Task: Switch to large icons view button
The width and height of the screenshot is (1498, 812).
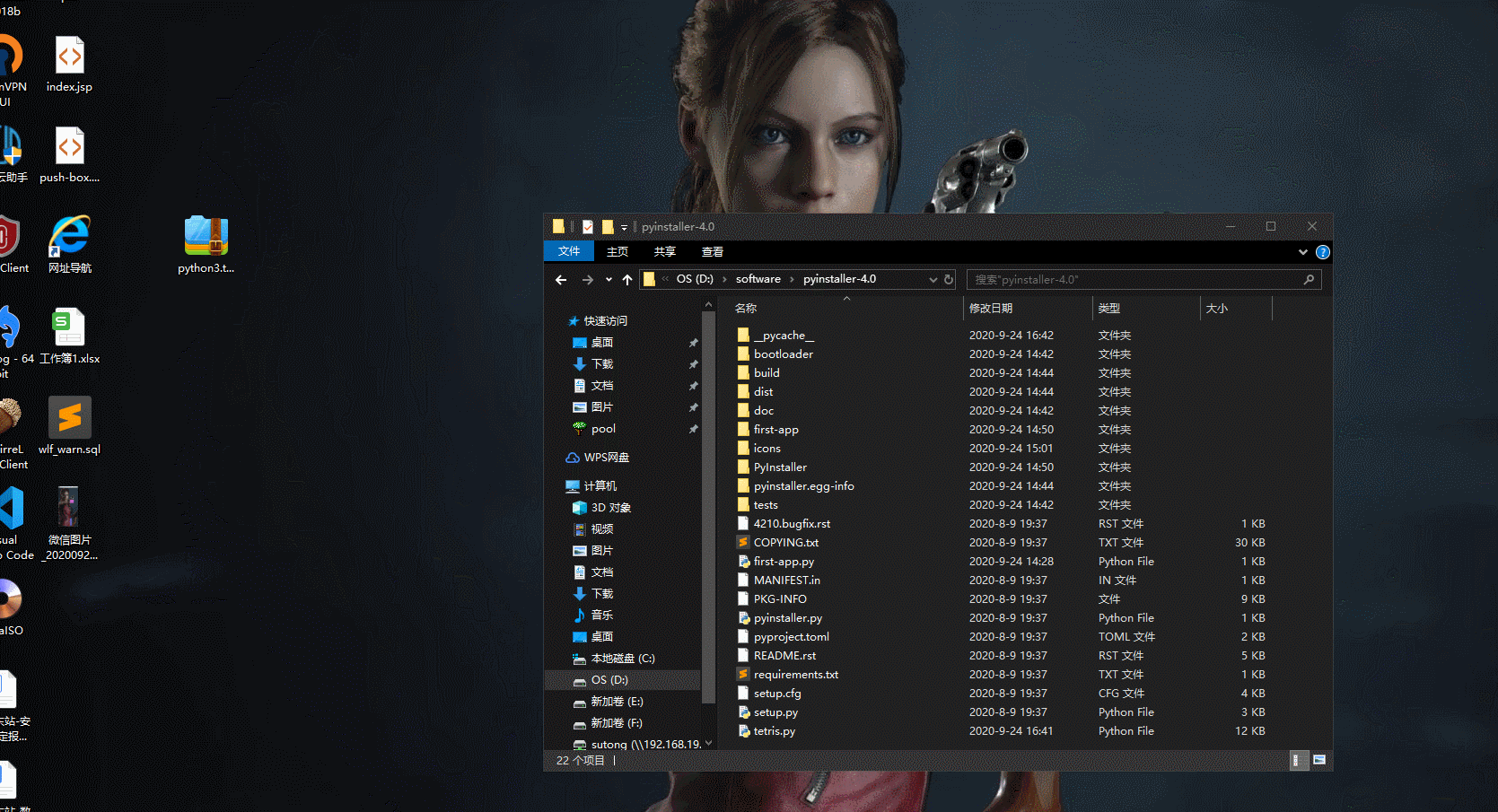Action: tap(1319, 760)
